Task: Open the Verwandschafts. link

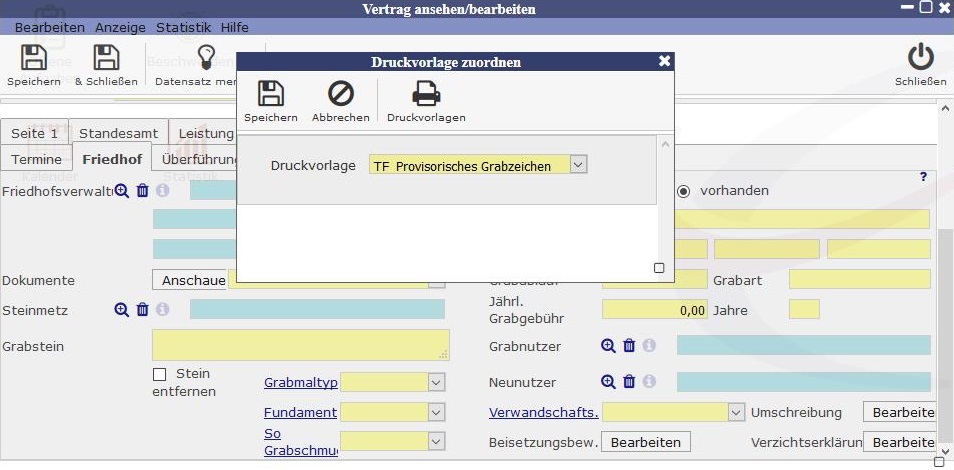Action: click(543, 412)
